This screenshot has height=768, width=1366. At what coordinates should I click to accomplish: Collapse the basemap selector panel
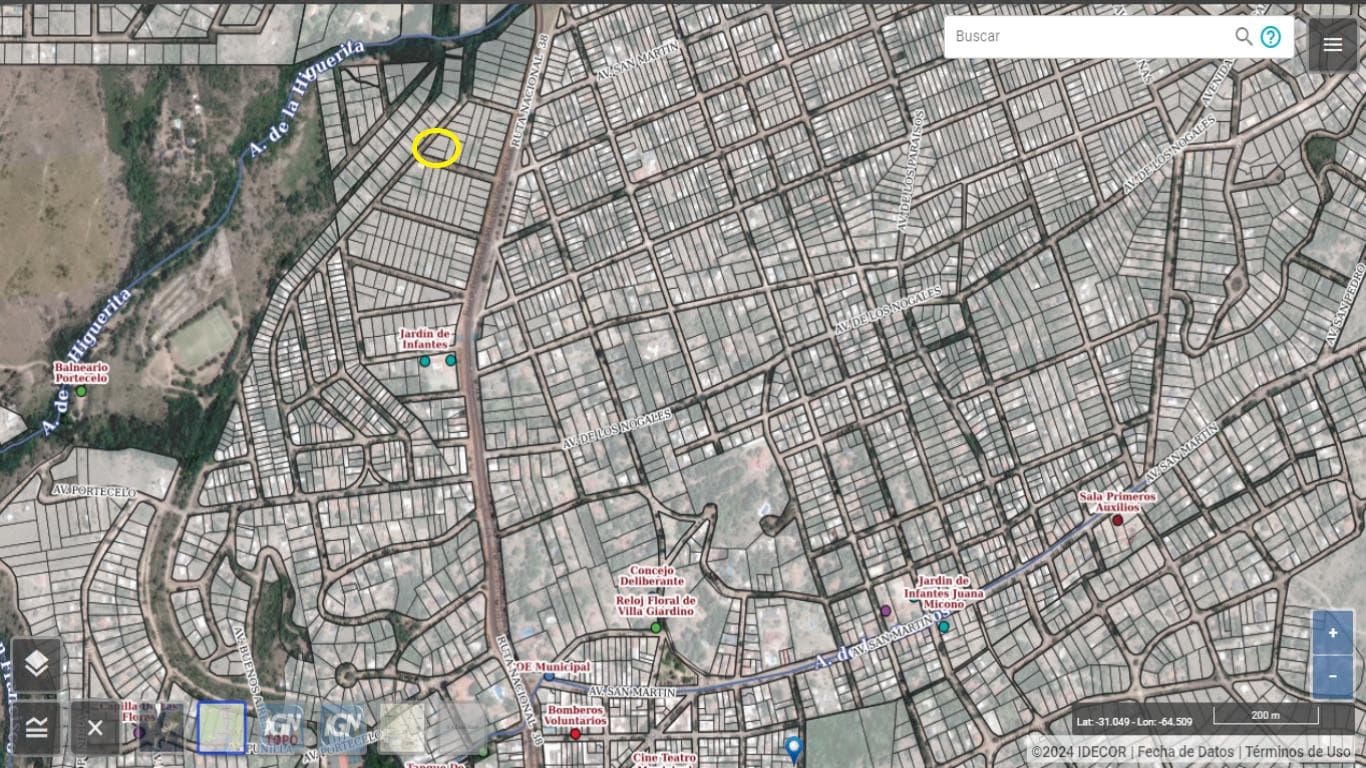coord(36,728)
